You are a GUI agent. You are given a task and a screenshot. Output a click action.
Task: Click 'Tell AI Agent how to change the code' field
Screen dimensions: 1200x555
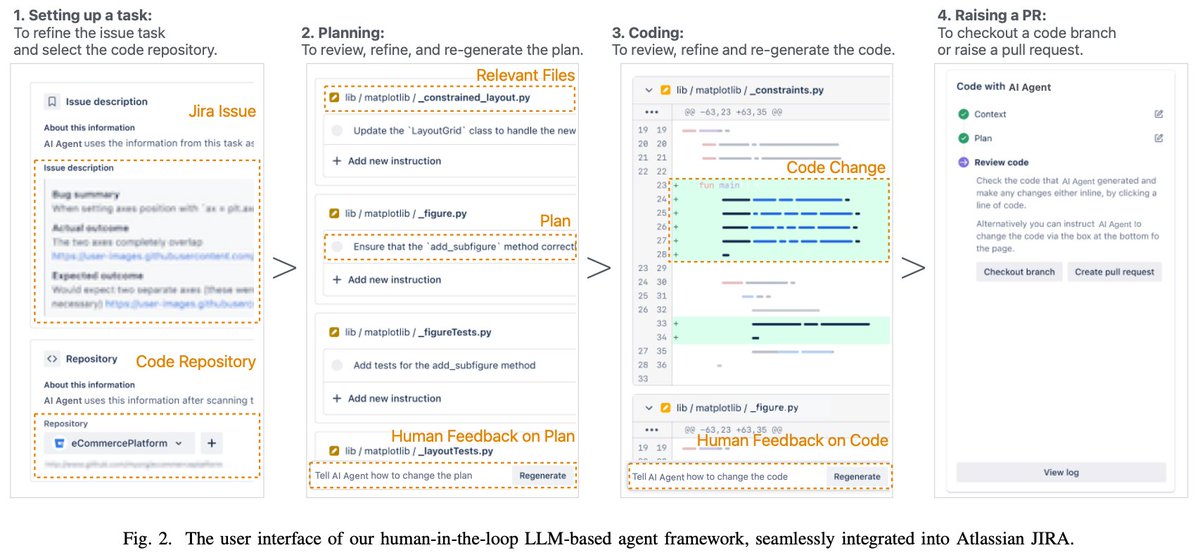726,477
